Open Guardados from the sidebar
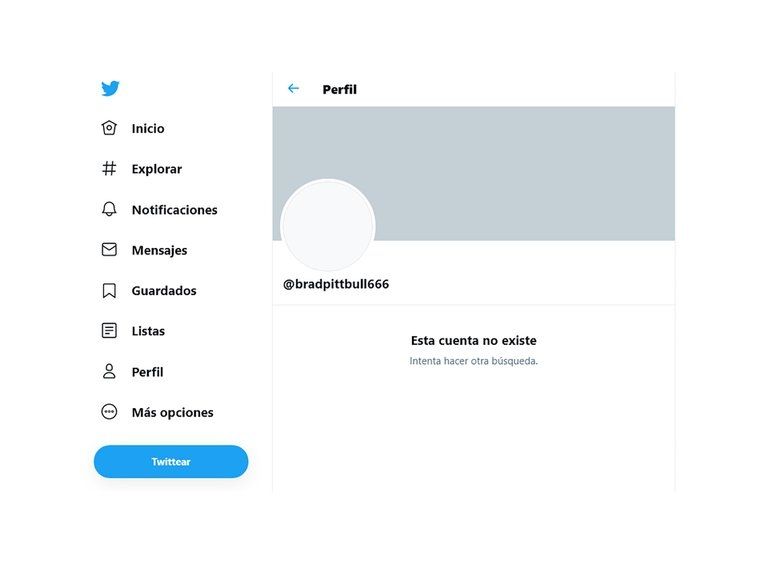The width and height of the screenshot is (768, 576). [164, 291]
